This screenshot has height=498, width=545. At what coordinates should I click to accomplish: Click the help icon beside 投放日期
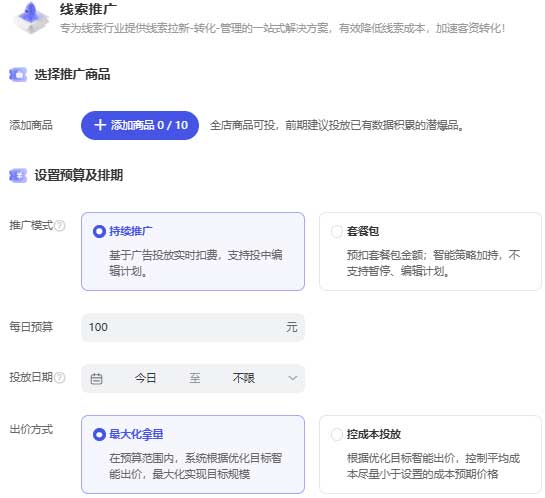click(60, 377)
